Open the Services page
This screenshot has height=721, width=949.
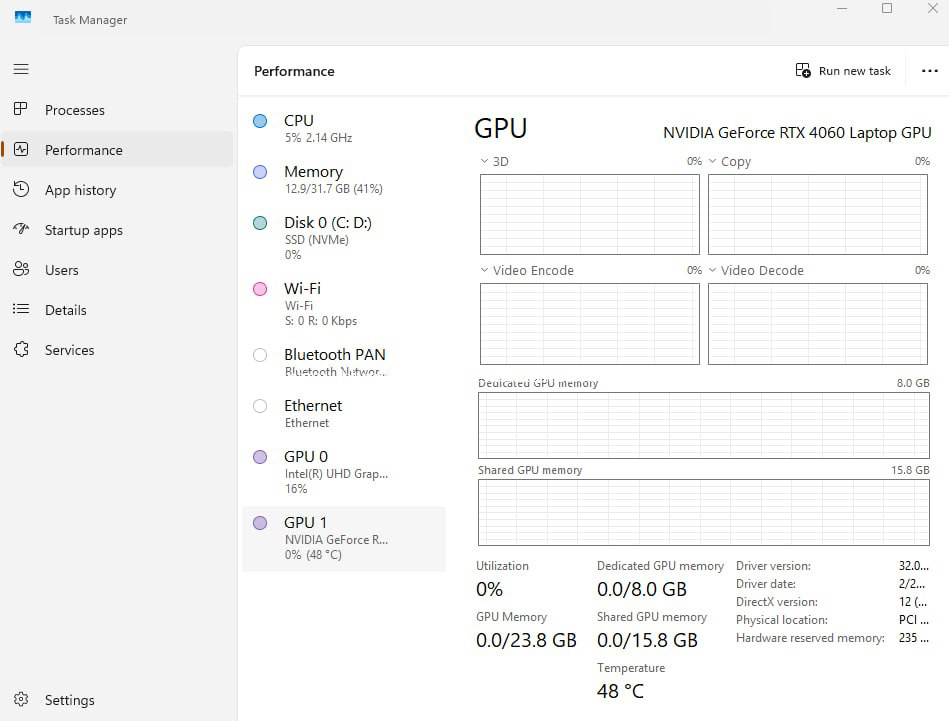(117, 349)
